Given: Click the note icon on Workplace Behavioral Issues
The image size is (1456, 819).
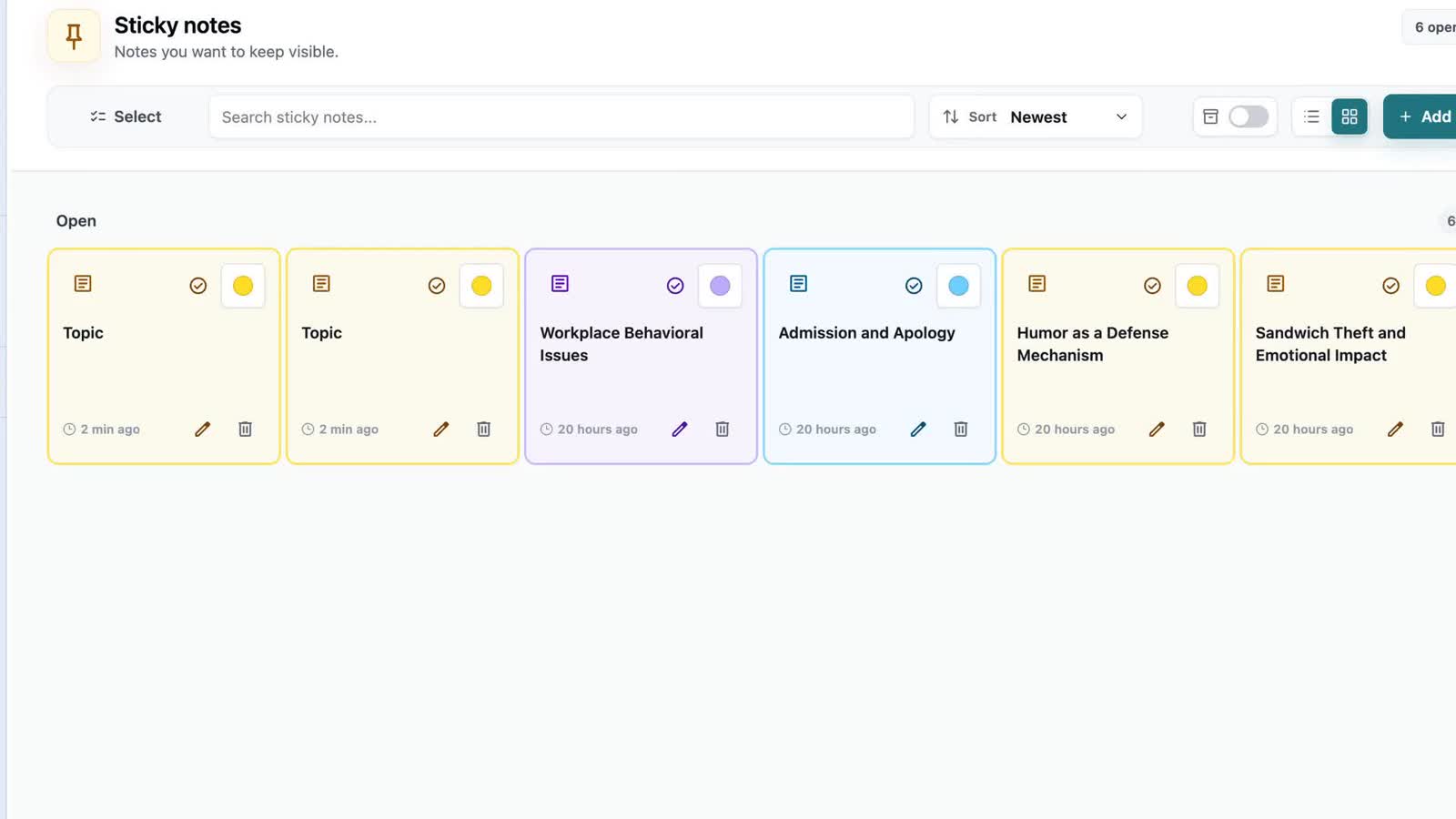Looking at the screenshot, I should tap(560, 284).
